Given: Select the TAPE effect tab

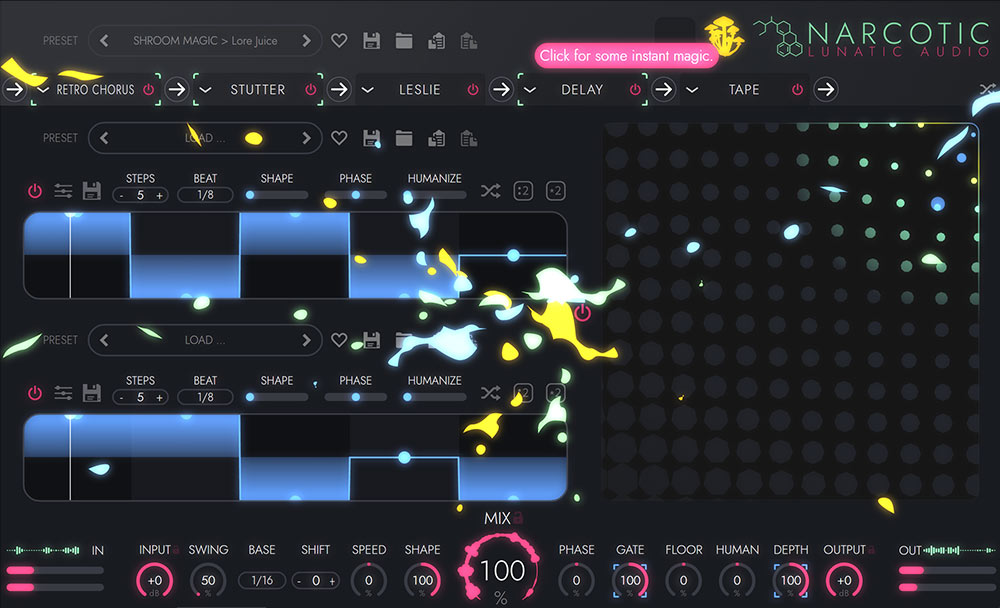Looking at the screenshot, I should (x=744, y=89).
